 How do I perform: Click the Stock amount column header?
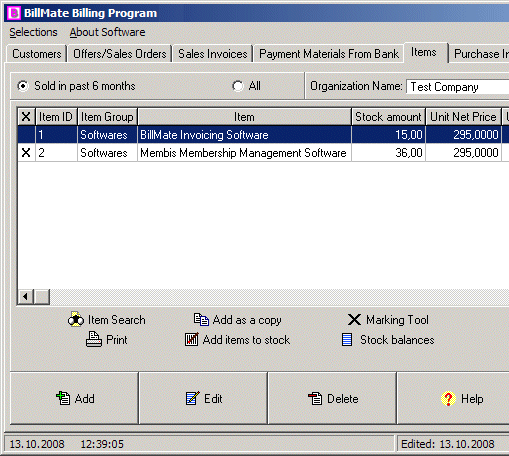(388, 117)
